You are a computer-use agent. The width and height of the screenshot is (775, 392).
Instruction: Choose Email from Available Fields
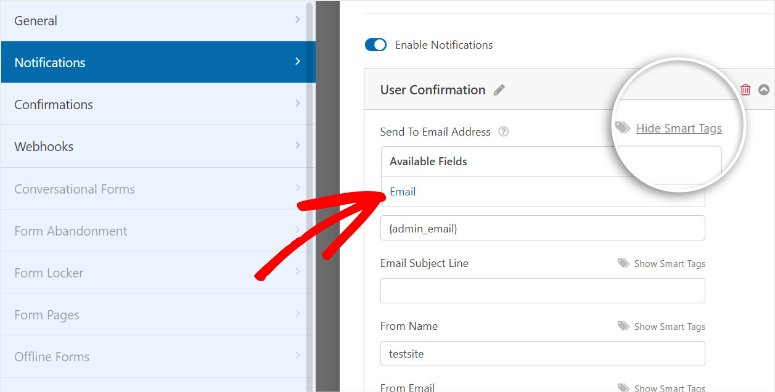403,192
